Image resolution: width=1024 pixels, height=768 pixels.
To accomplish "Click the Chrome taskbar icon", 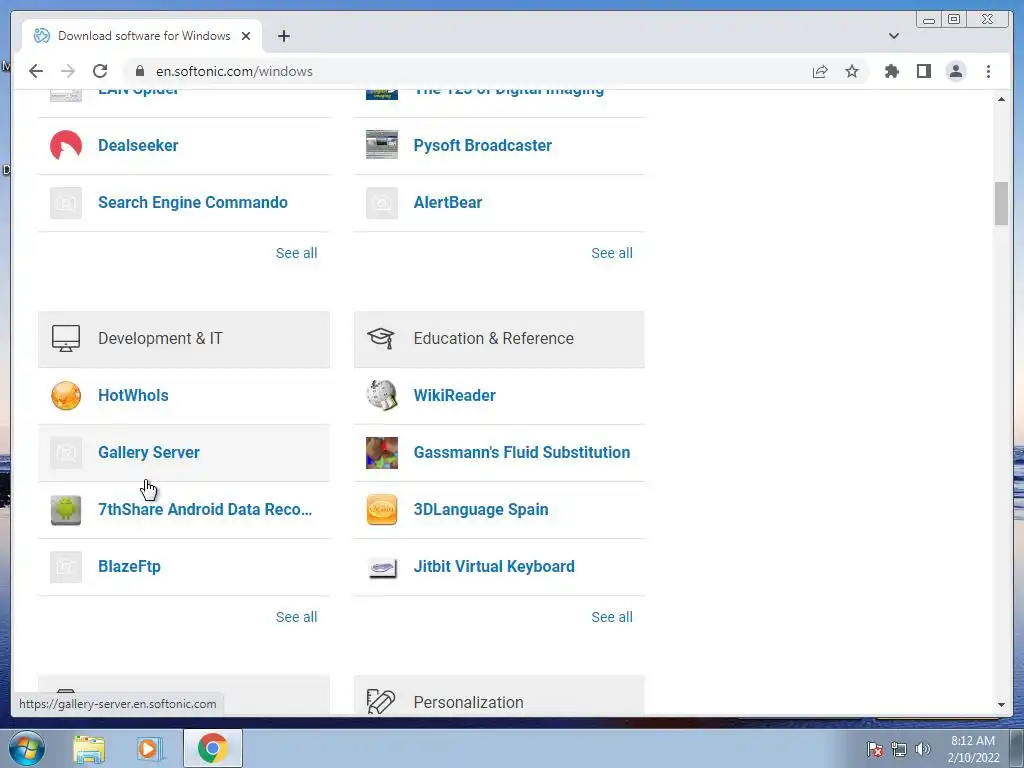I will point(213,748).
